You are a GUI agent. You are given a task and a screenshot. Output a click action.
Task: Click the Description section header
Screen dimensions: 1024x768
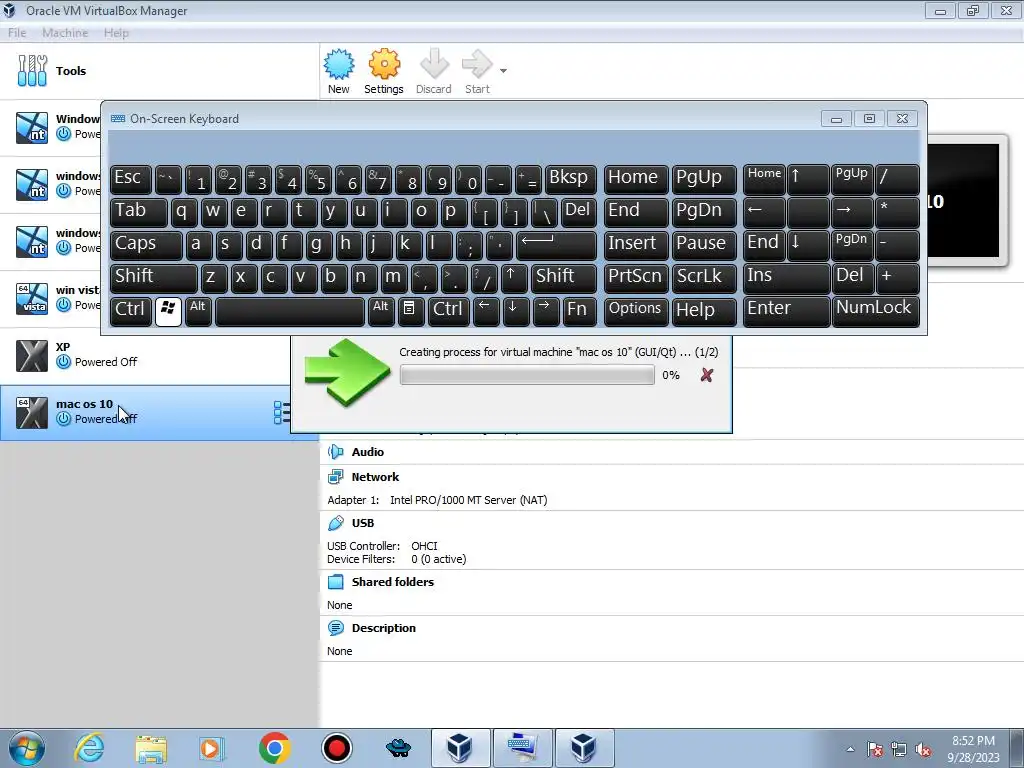[x=383, y=628]
